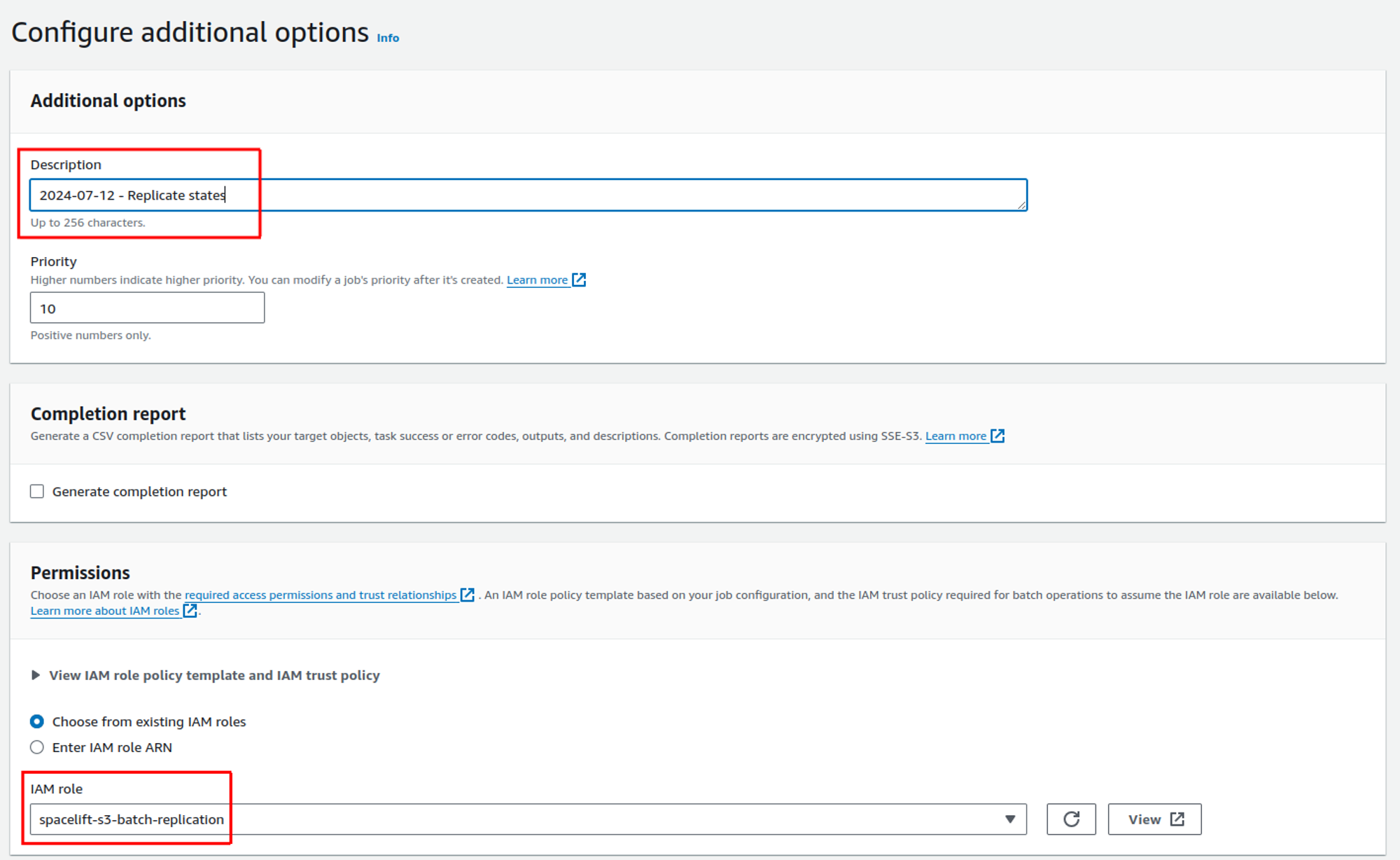
Task: Click the Priority number input showing 10
Action: pos(146,307)
